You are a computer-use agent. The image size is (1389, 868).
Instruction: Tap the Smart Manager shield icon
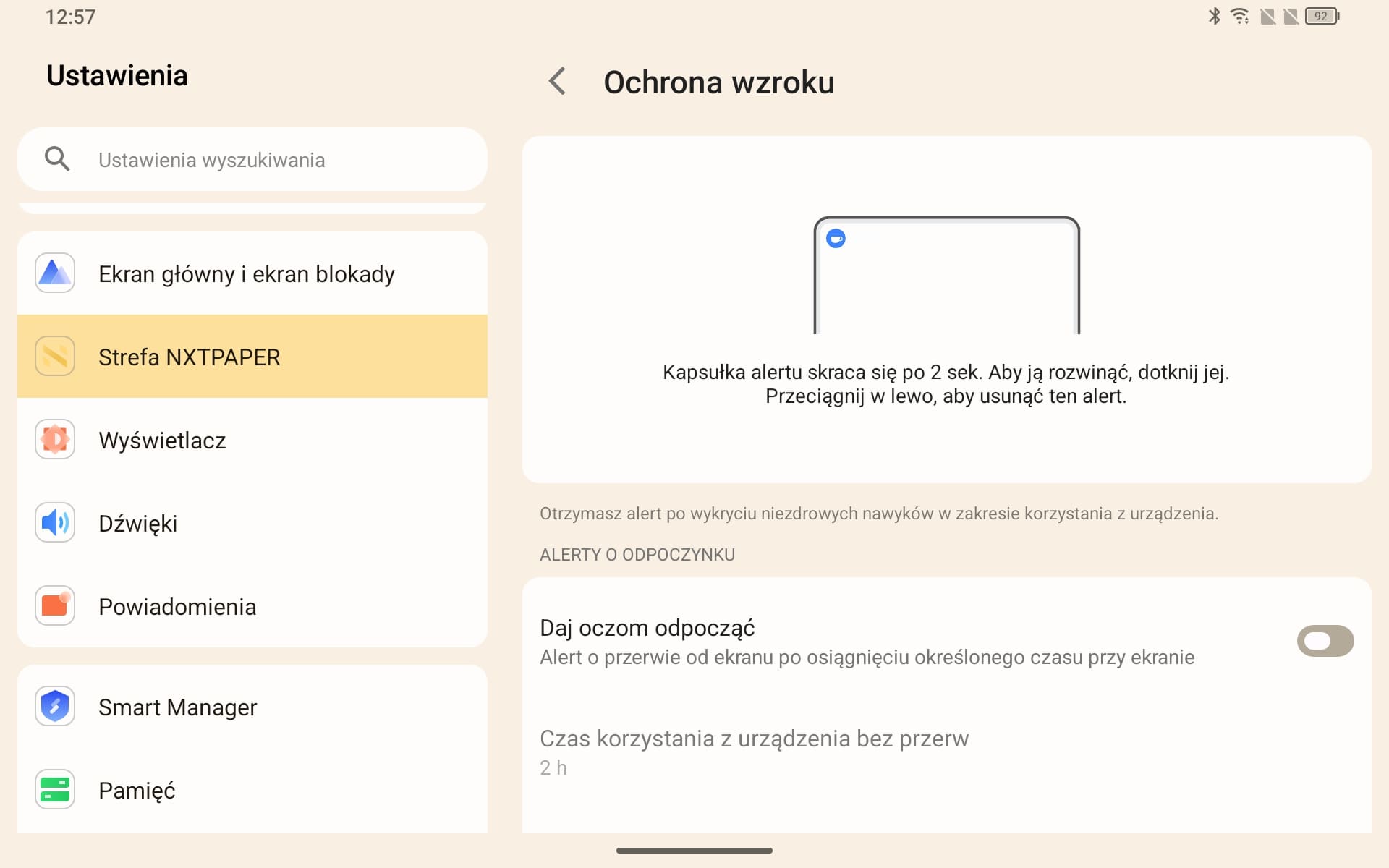click(x=55, y=706)
